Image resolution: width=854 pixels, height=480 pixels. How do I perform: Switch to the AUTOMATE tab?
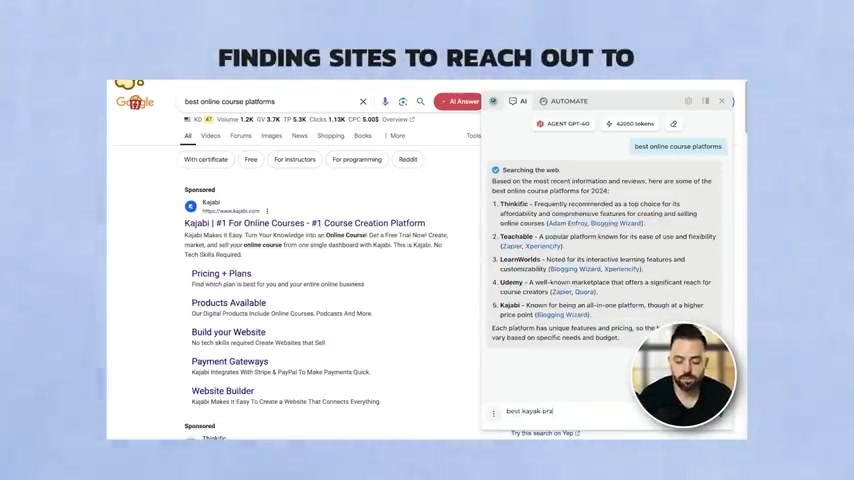click(564, 101)
